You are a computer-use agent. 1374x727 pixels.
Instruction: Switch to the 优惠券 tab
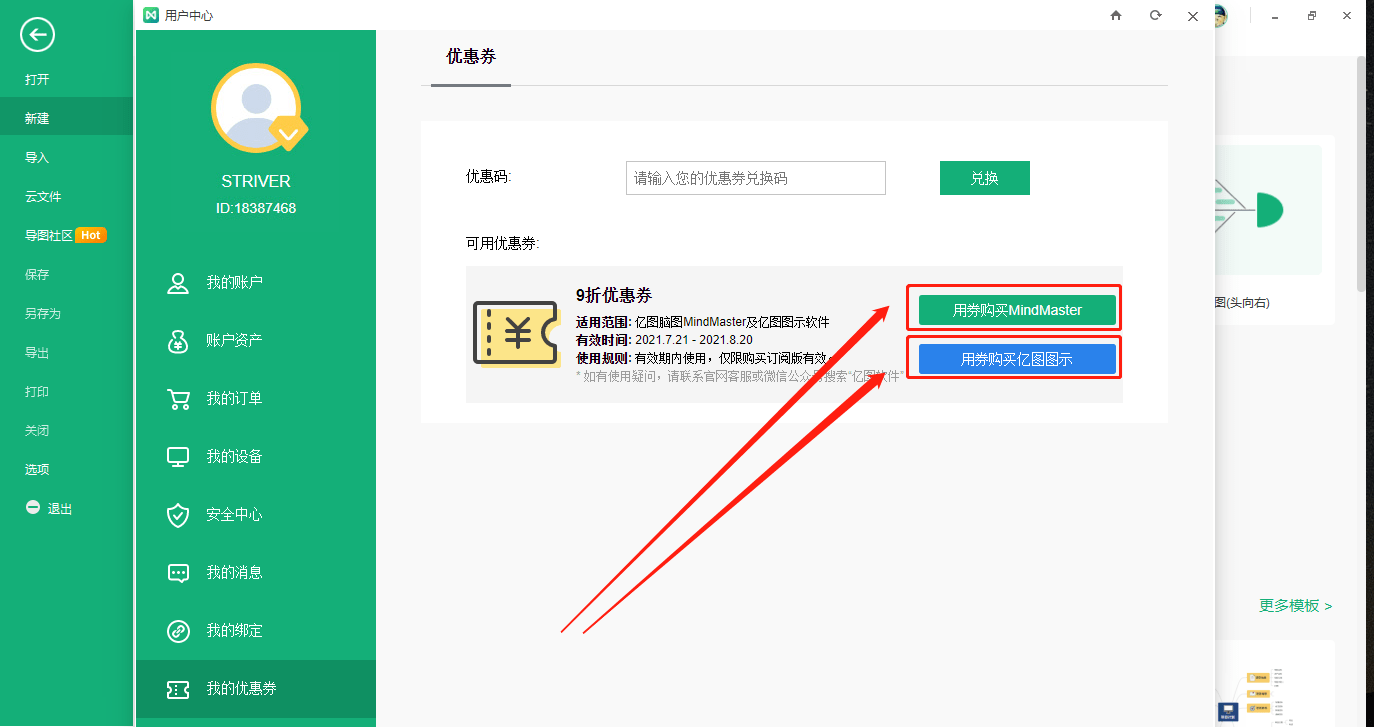471,57
